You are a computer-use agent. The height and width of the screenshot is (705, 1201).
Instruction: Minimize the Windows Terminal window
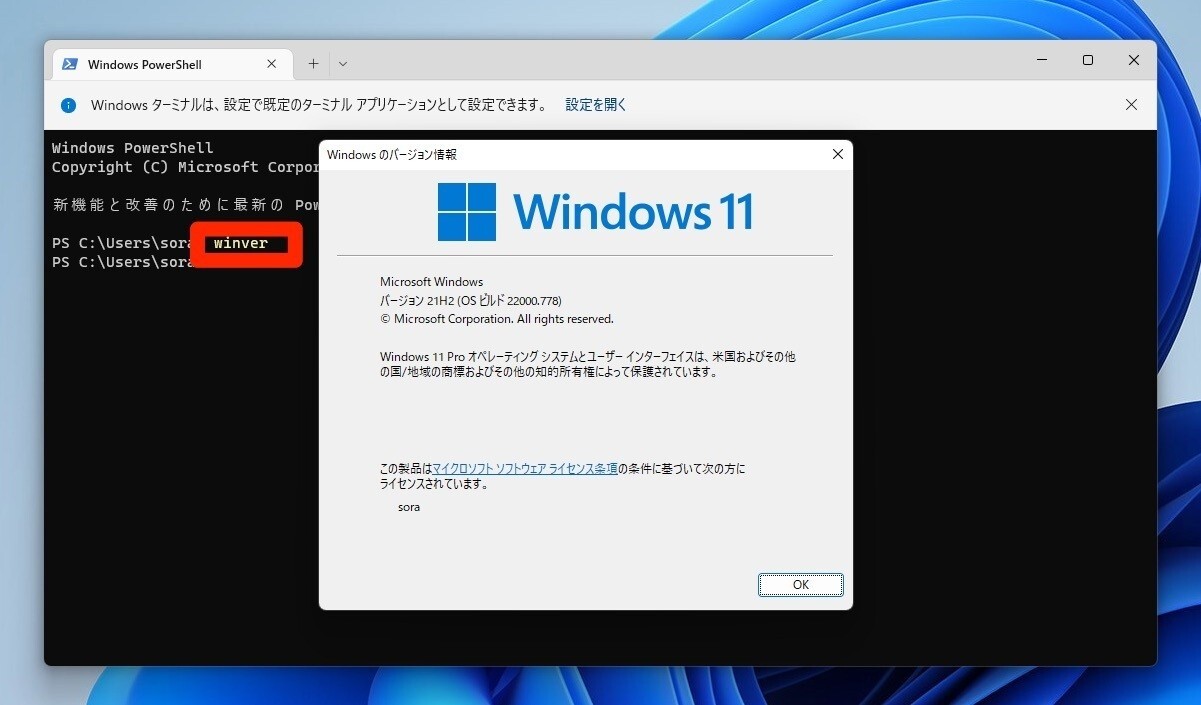click(1041, 60)
